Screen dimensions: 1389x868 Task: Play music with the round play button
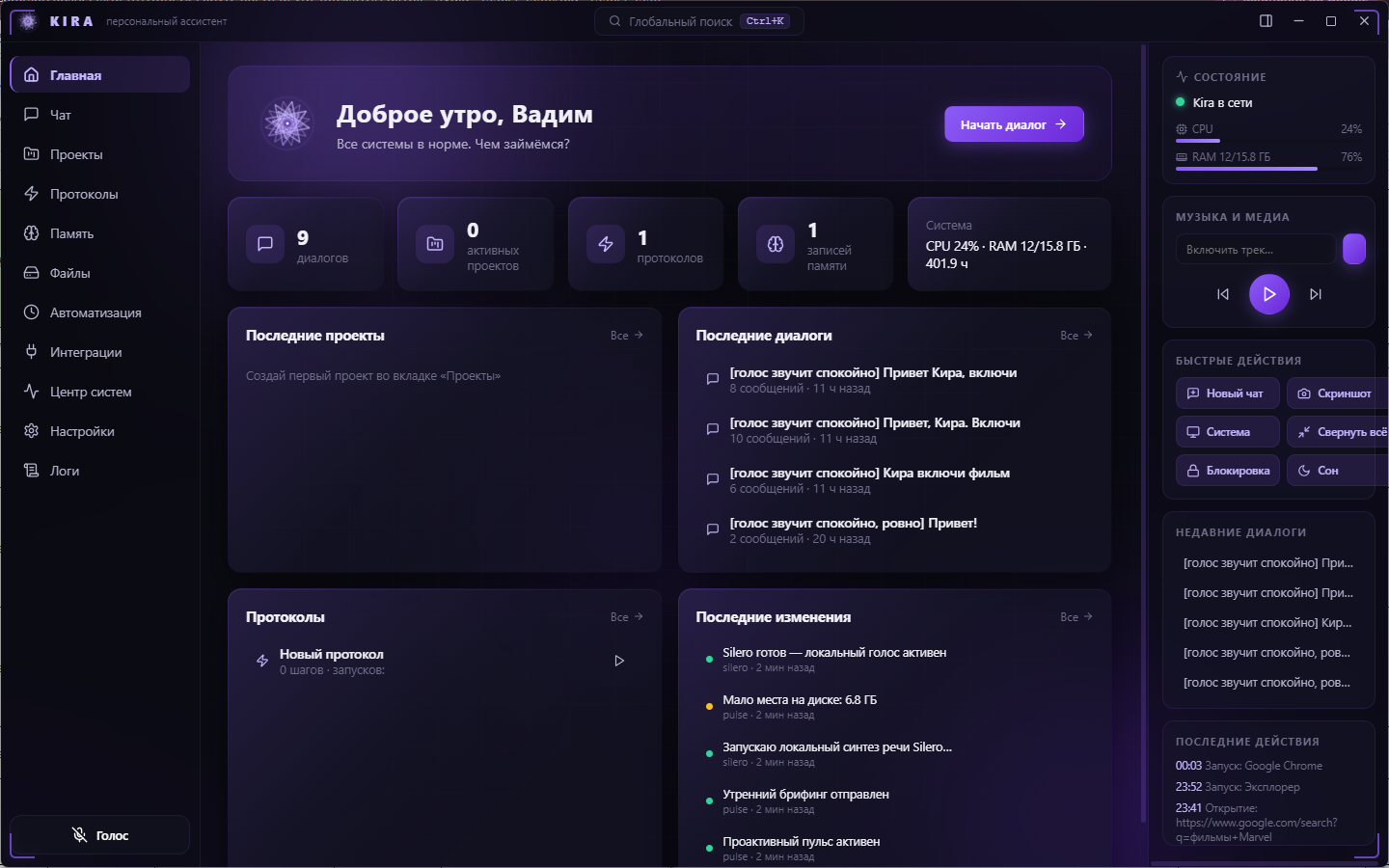pos(1269,294)
